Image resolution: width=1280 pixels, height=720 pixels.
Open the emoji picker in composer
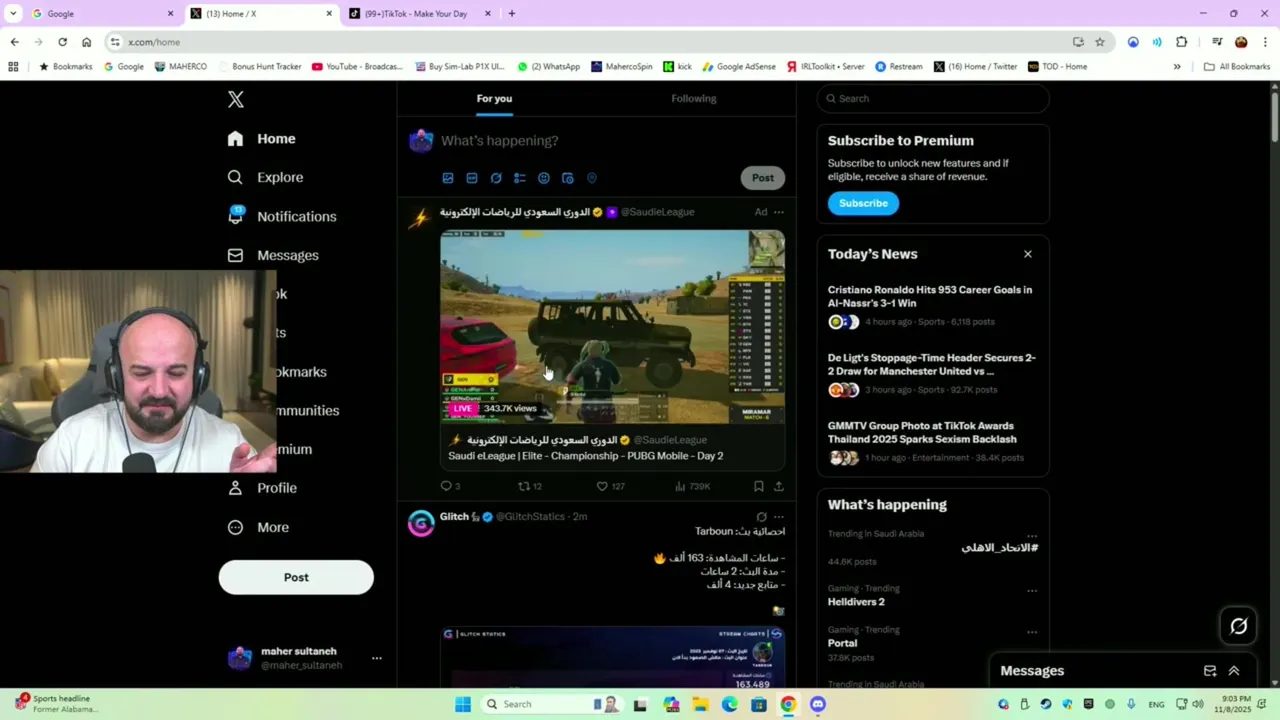coord(544,178)
